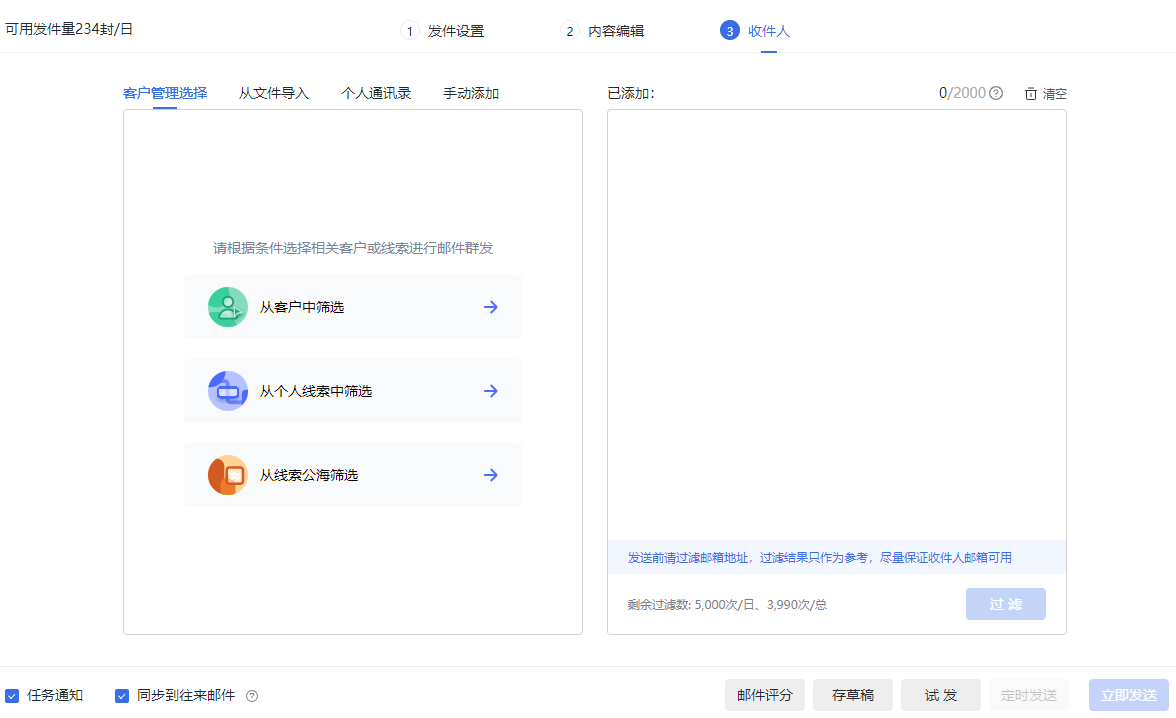Click the orange leads public pool icon
The height and width of the screenshot is (718, 1176).
click(227, 475)
